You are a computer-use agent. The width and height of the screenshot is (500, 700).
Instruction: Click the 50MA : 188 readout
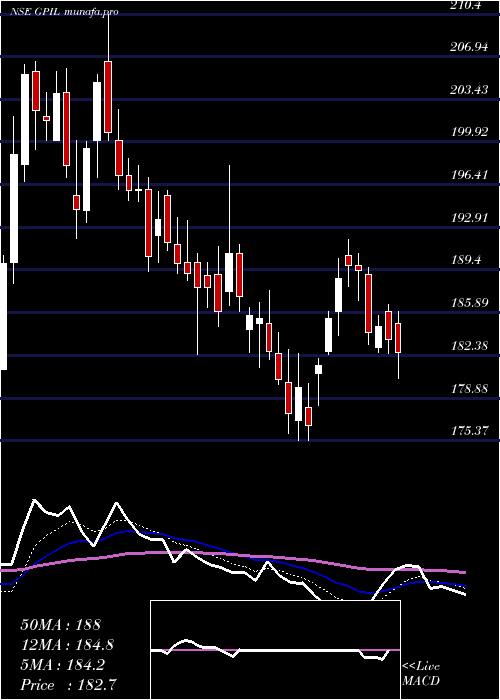pyautogui.click(x=61, y=625)
